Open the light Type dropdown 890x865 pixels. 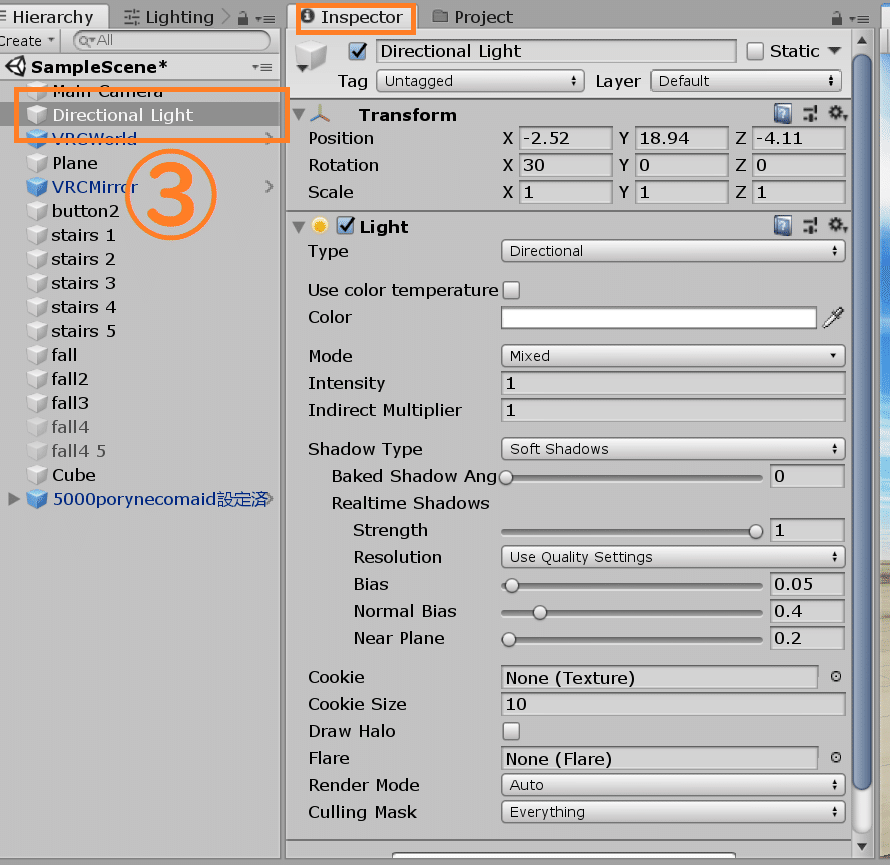click(x=673, y=251)
